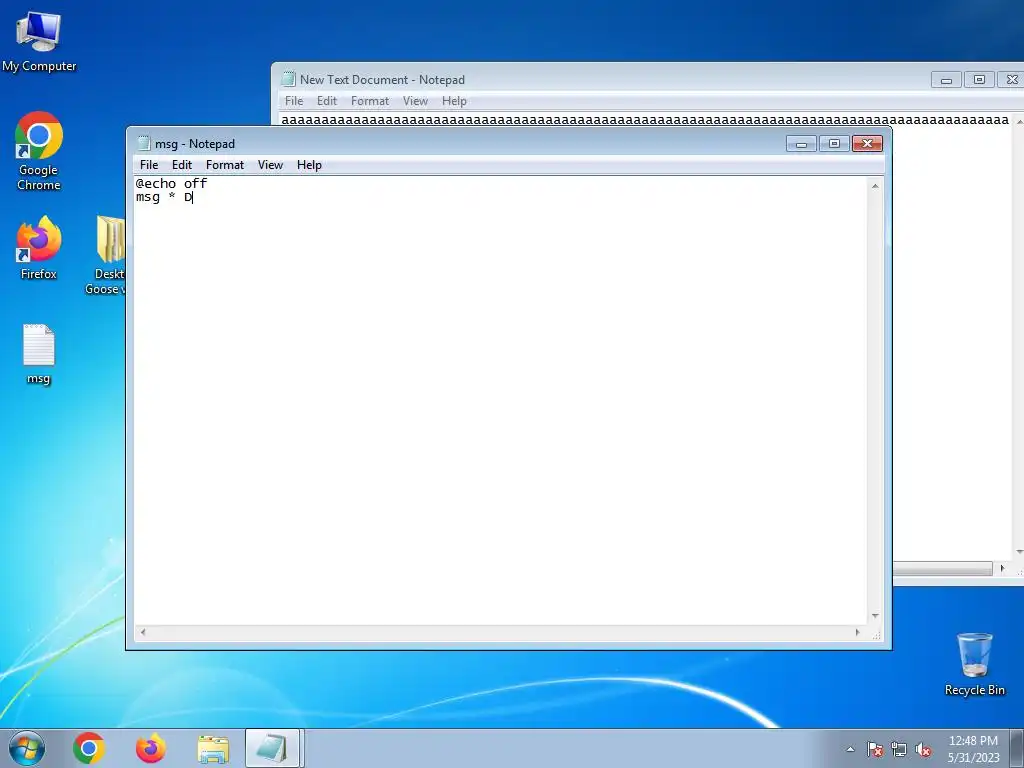Click the taskbar clock showing 12:48 PM
1024x768 pixels.
pos(973,748)
